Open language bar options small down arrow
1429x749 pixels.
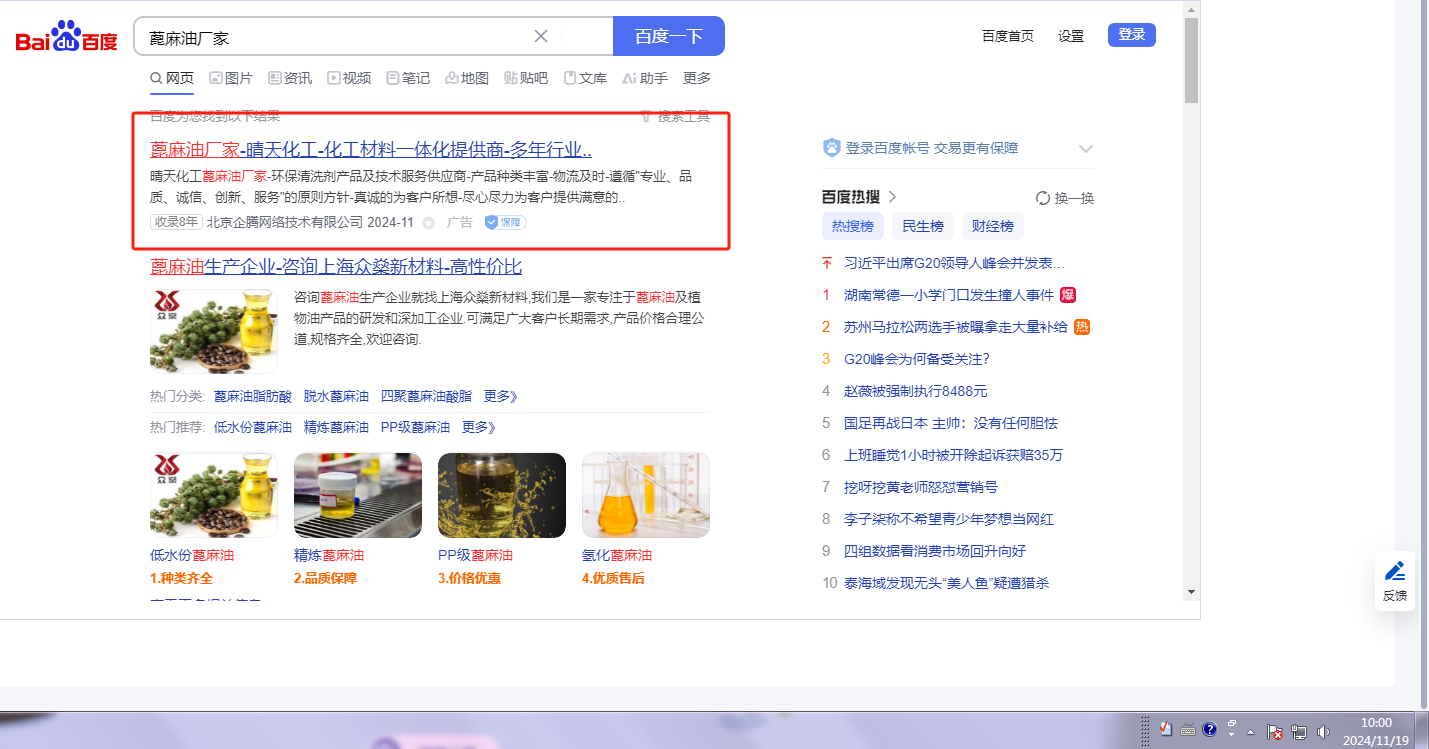click(1232, 735)
